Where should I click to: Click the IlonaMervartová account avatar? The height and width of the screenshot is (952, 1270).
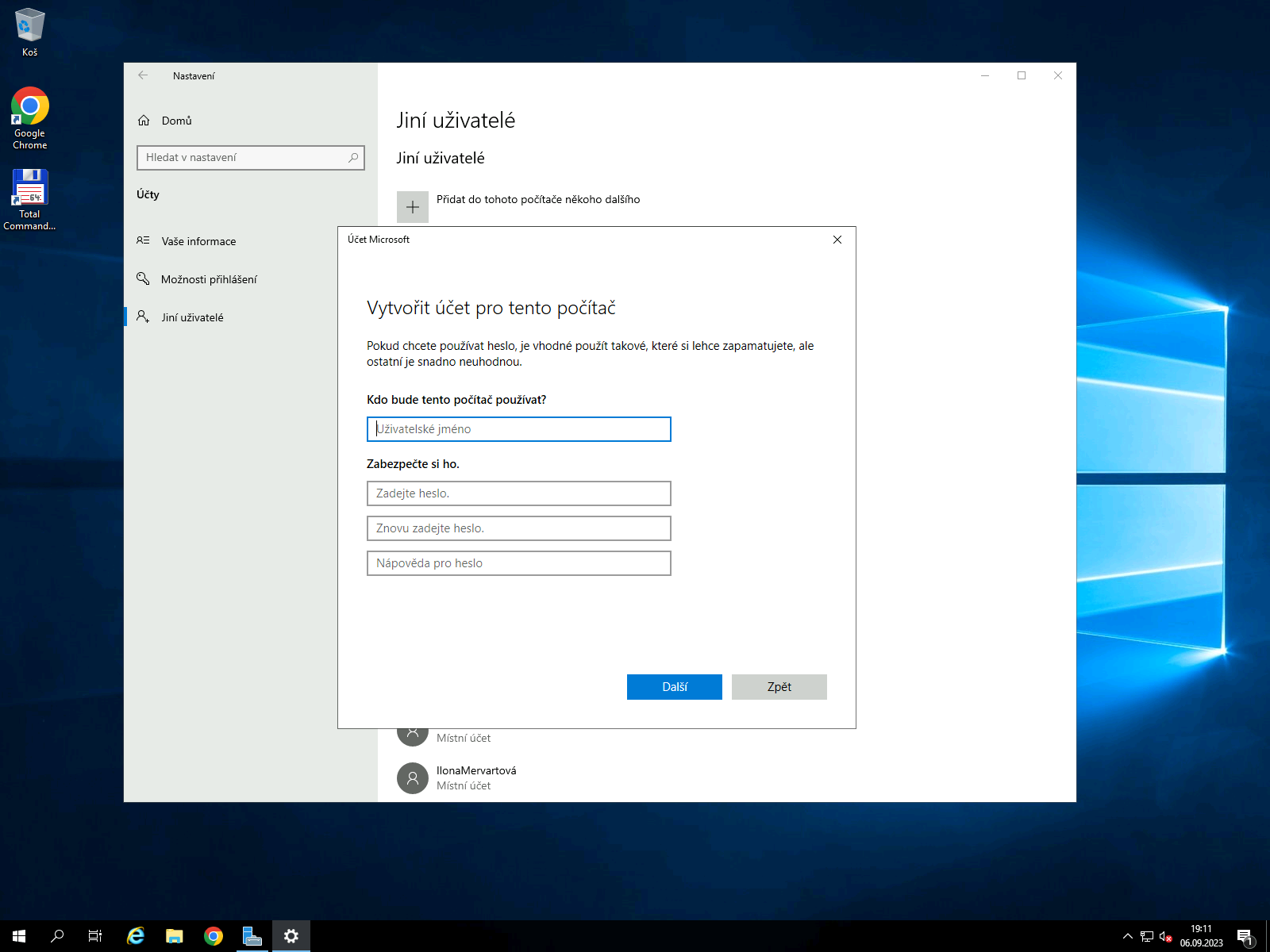412,777
